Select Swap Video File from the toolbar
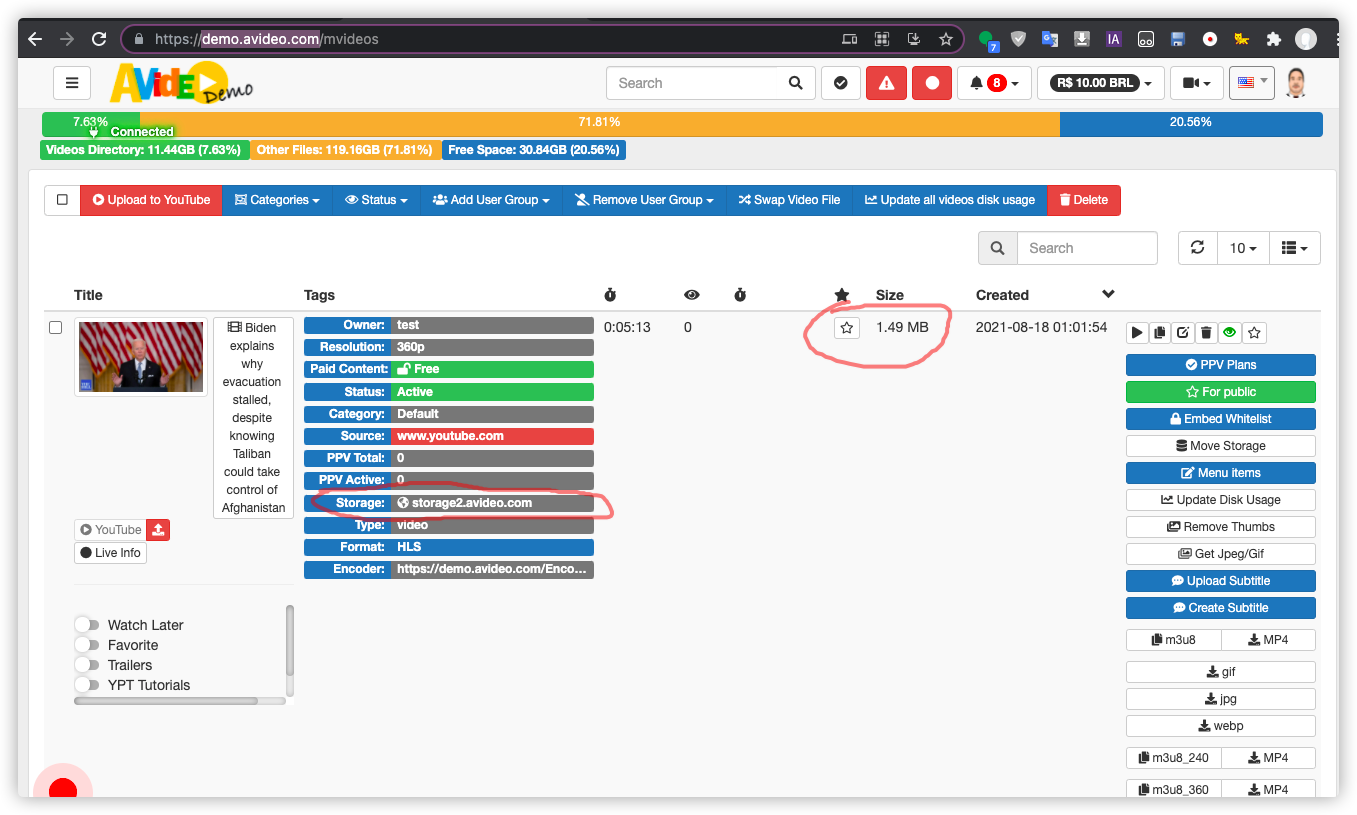The width and height of the screenshot is (1357, 815). (x=789, y=200)
